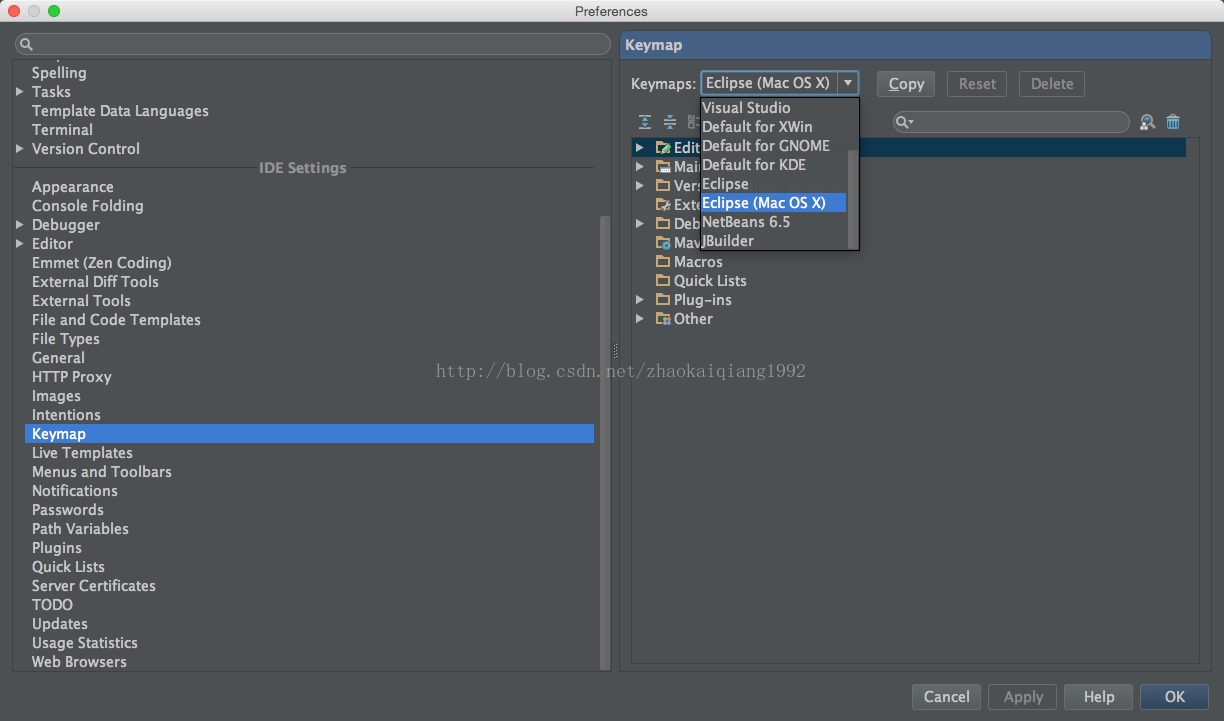Focus the settings search field at top left
1224x721 pixels.
(312, 44)
